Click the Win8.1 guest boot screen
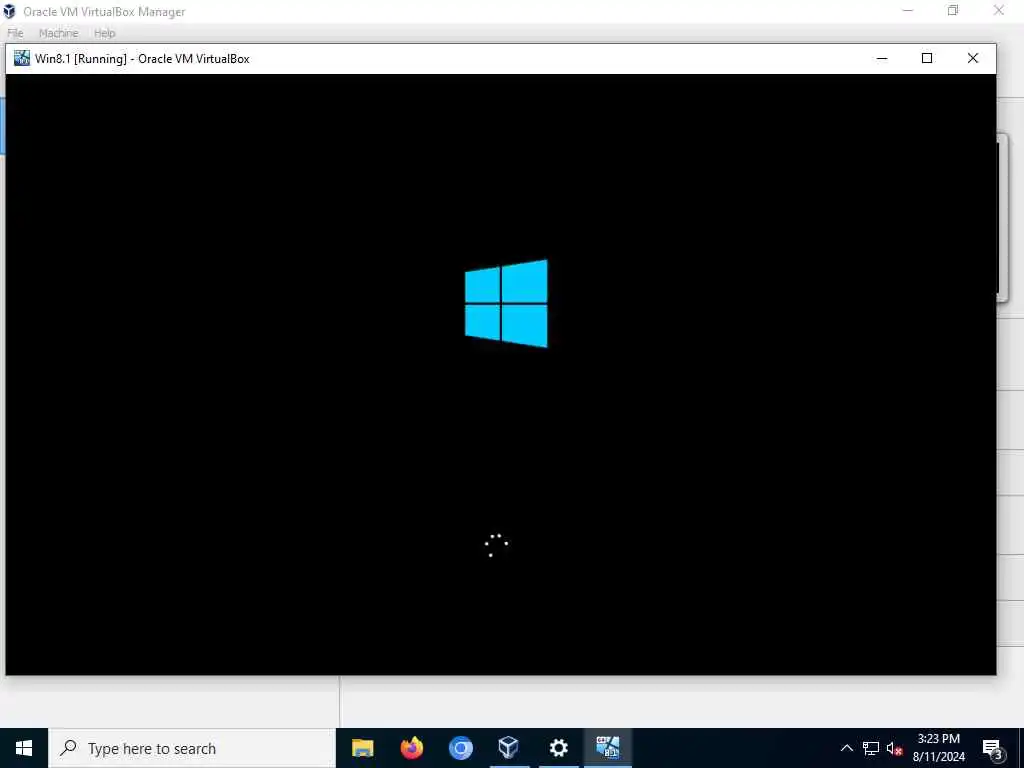Image resolution: width=1024 pixels, height=768 pixels. 501,374
